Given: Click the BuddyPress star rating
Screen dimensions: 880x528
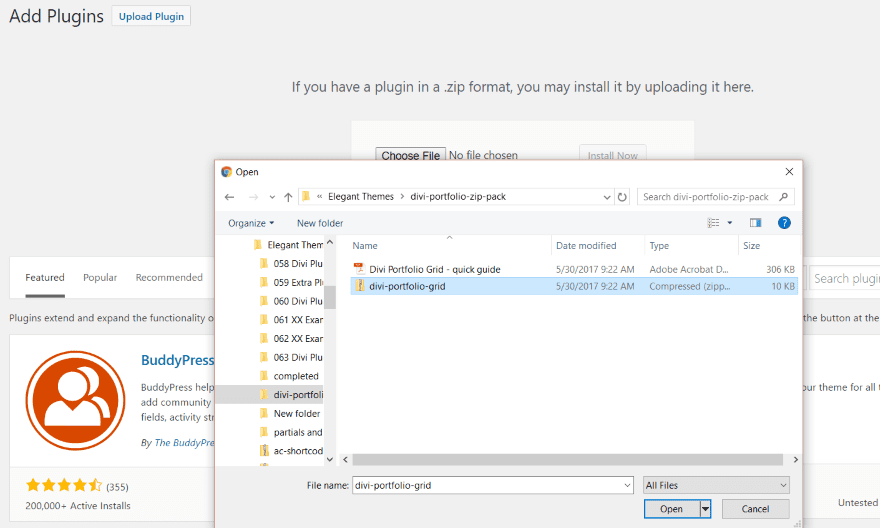Looking at the screenshot, I should (x=63, y=485).
